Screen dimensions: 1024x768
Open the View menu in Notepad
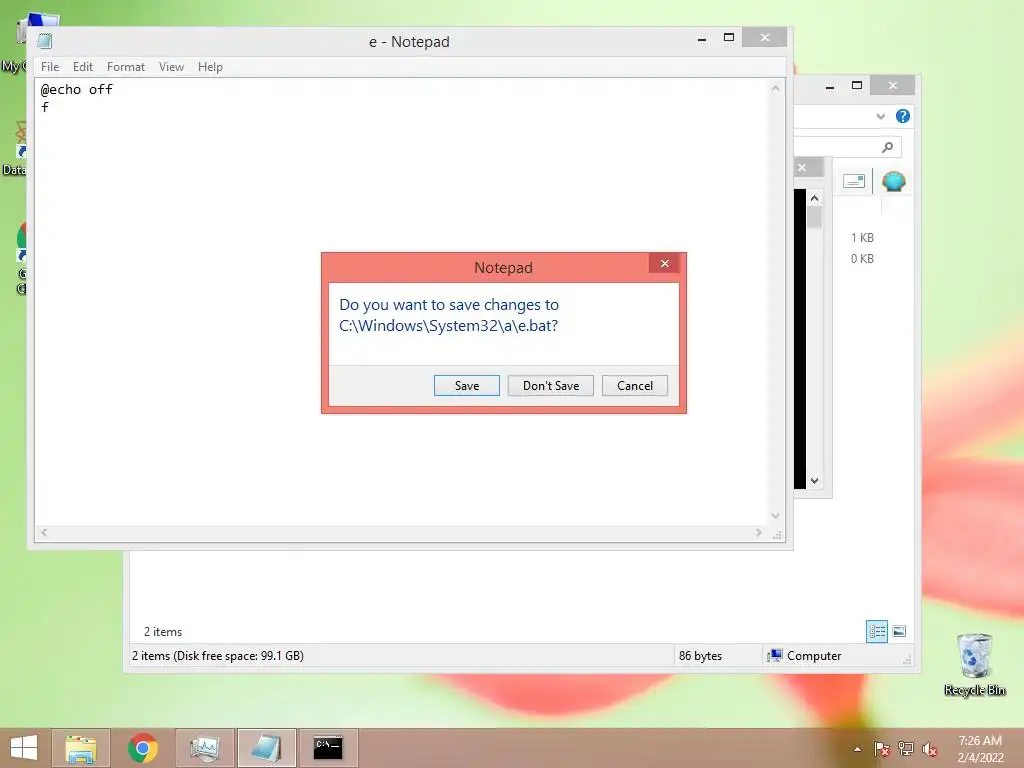click(x=171, y=67)
